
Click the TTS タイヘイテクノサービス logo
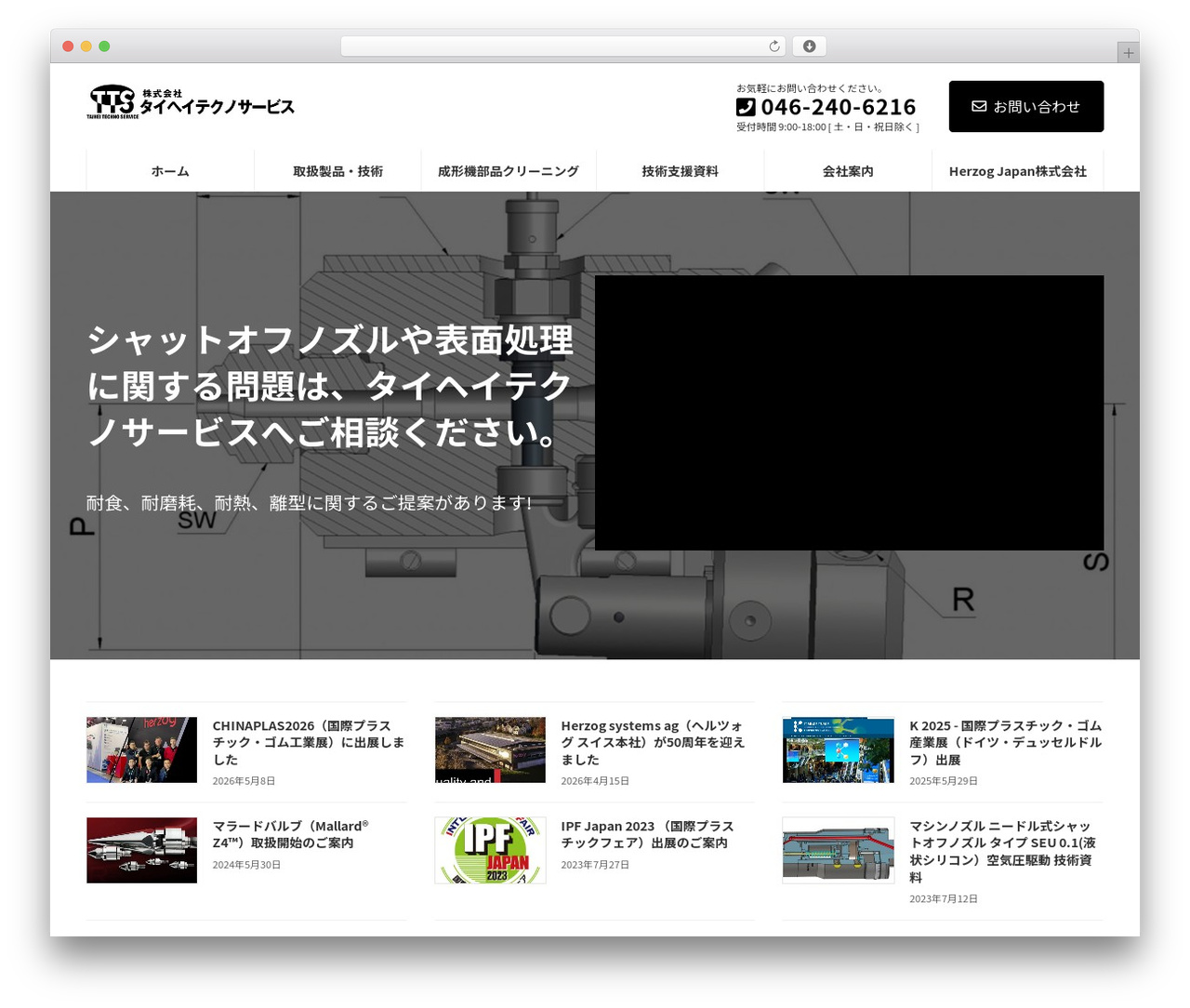191,102
